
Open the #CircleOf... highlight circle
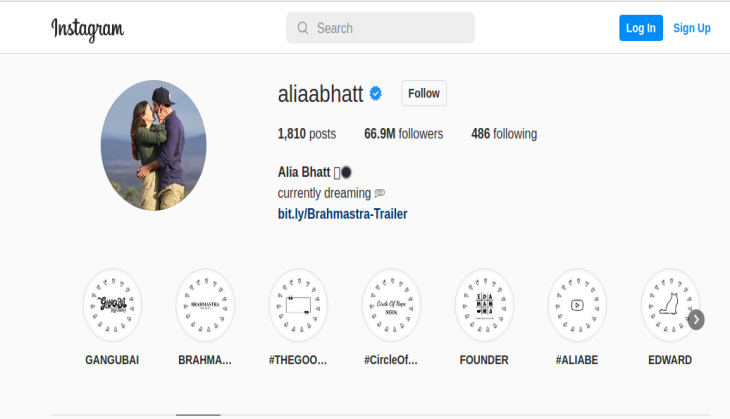point(391,305)
